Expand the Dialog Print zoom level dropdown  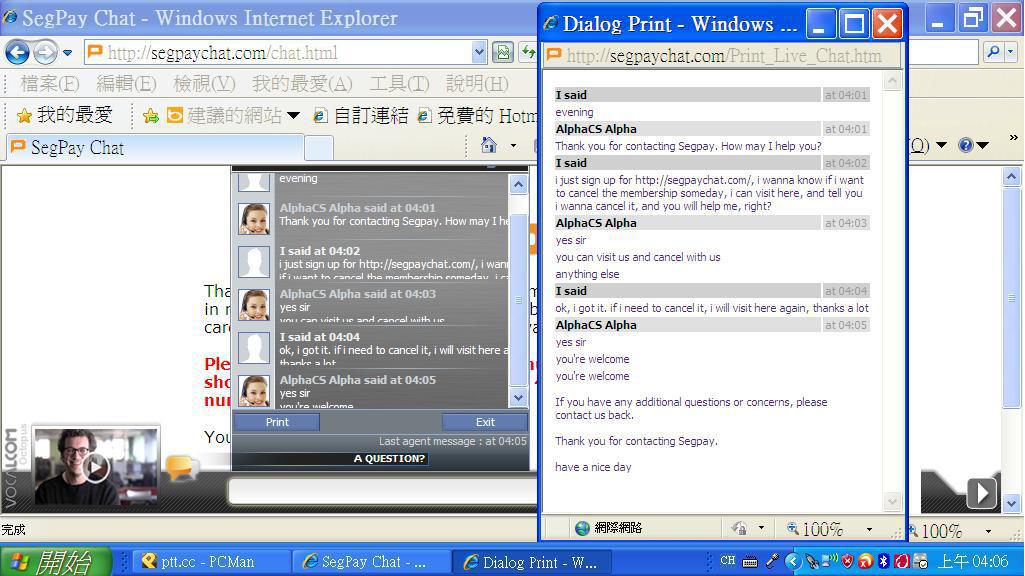pyautogui.click(x=869, y=529)
